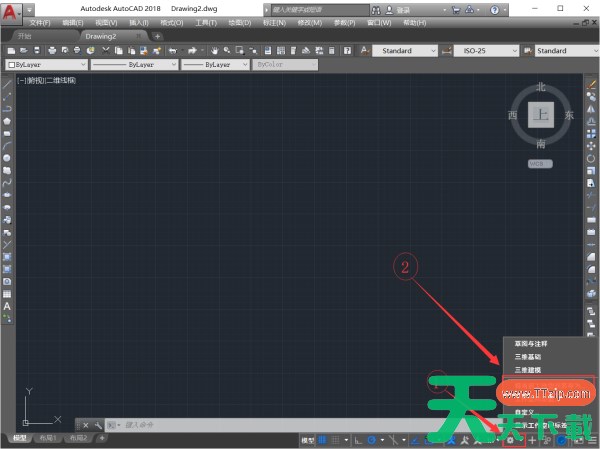Open the text style Standard dropdown
Viewport: 600px width, 449px height.
pyautogui.click(x=404, y=51)
